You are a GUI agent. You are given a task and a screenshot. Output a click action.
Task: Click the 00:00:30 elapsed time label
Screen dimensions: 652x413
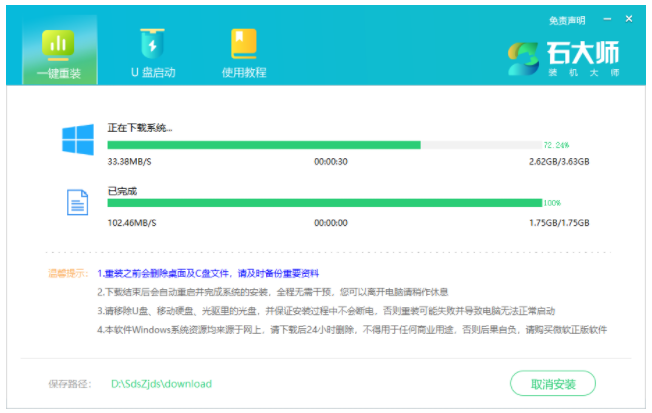[x=330, y=160]
